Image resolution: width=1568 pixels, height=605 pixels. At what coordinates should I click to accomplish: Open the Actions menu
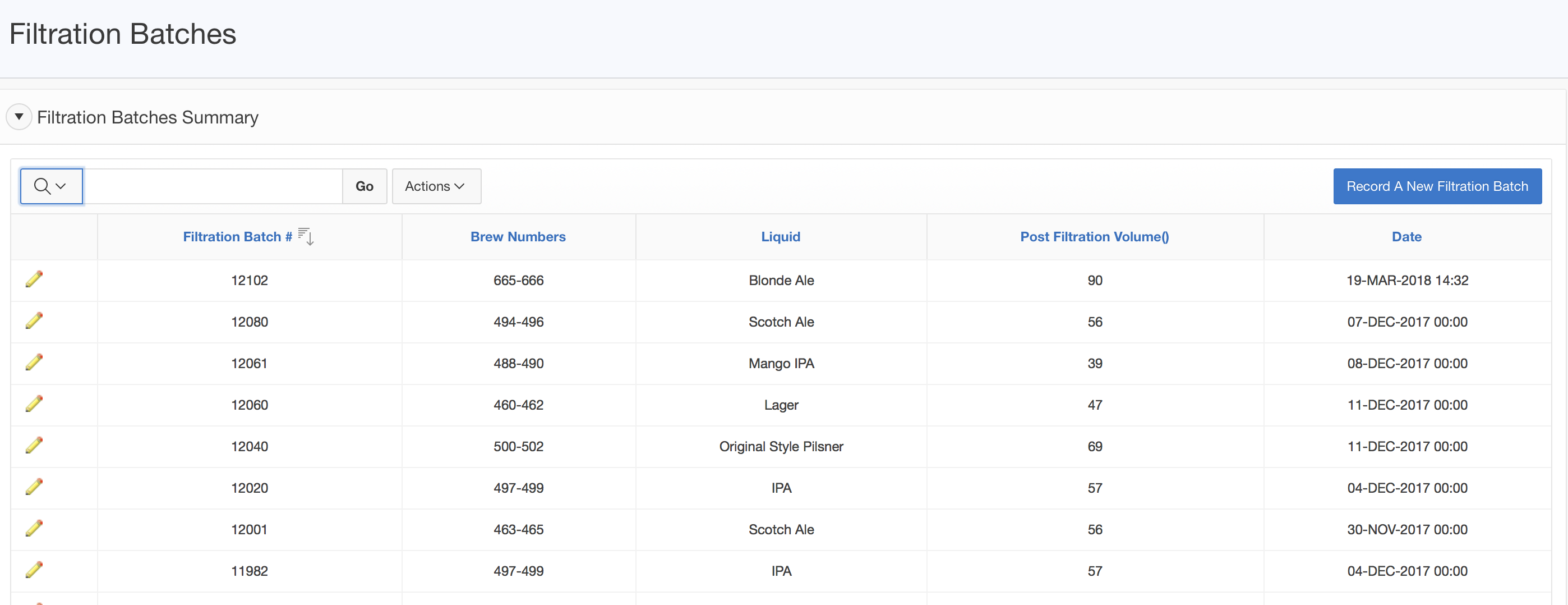[436, 186]
